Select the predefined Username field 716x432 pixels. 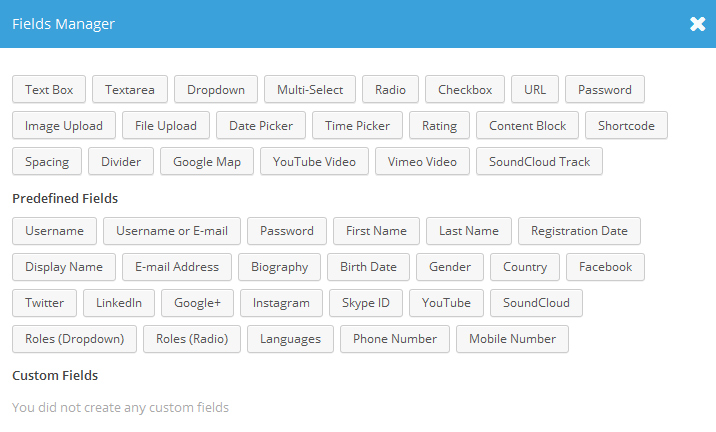pyautogui.click(x=54, y=231)
